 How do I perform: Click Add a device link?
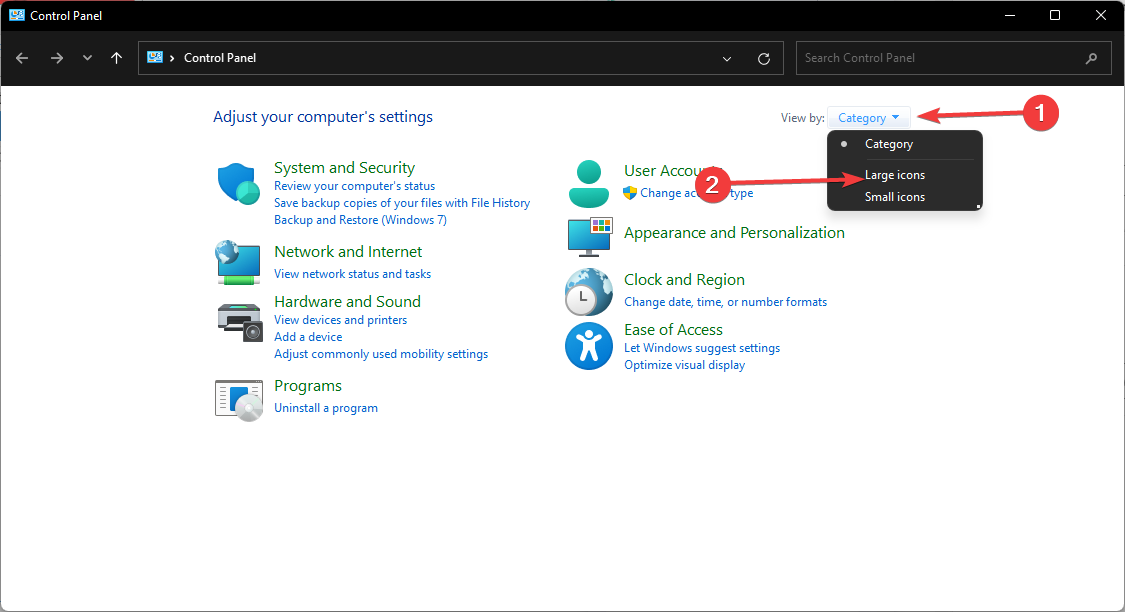308,337
